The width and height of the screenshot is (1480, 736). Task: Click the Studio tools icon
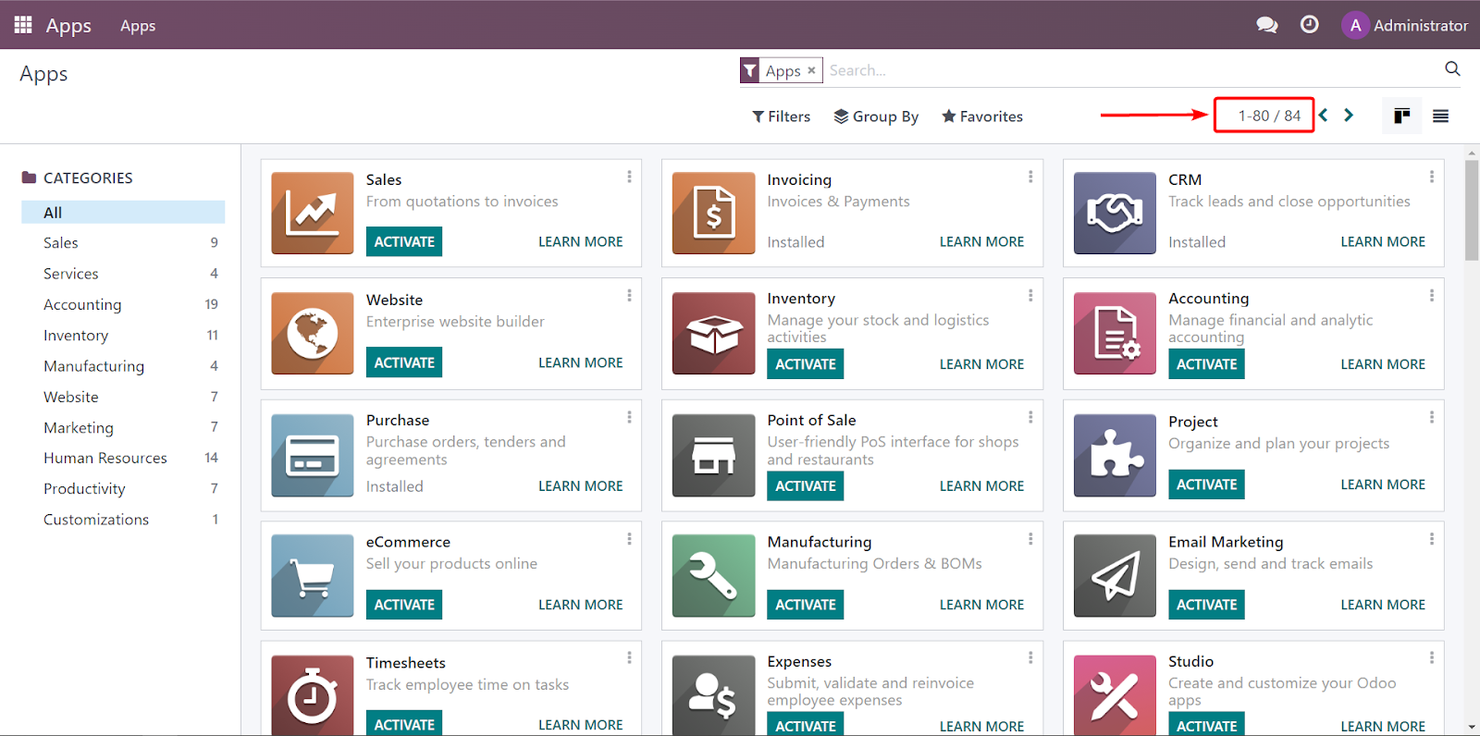[x=1114, y=695]
